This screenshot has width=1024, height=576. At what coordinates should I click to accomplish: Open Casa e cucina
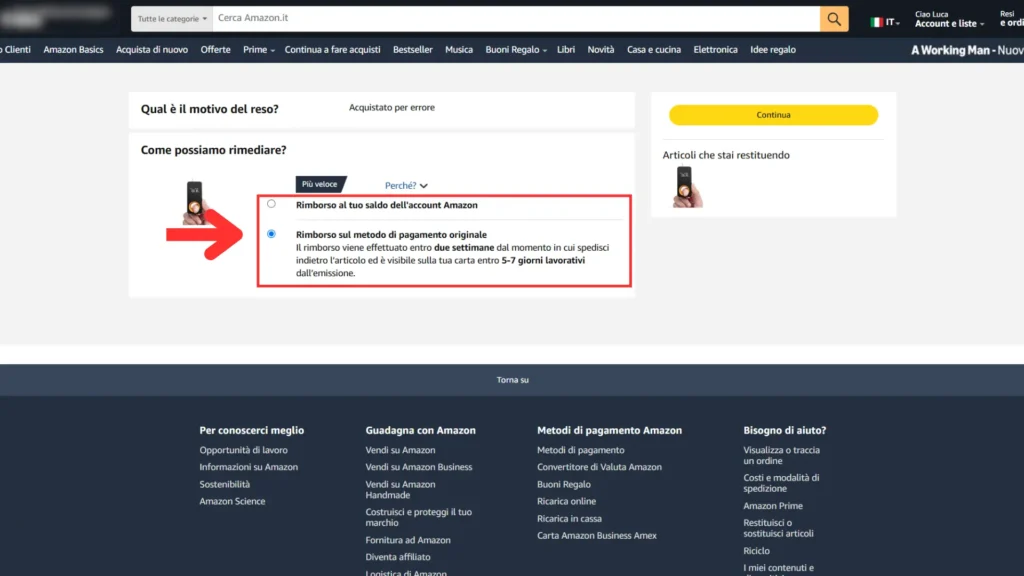[x=654, y=50]
